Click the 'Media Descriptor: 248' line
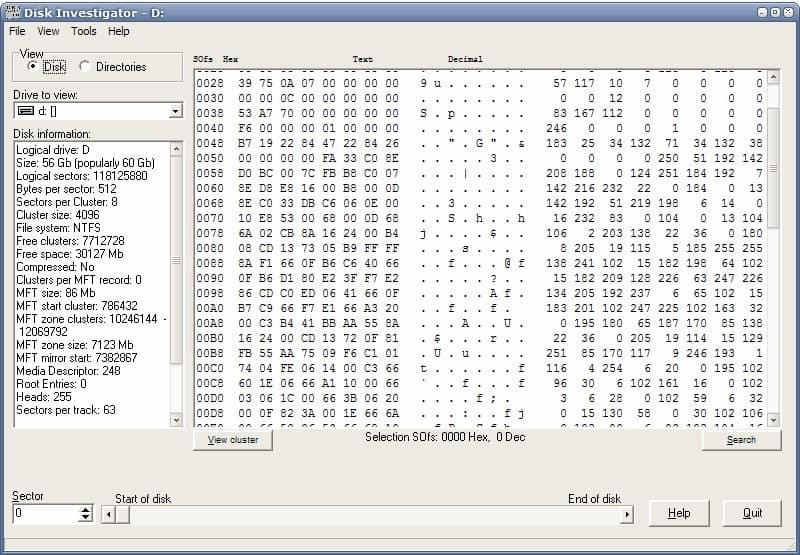 tap(68, 371)
